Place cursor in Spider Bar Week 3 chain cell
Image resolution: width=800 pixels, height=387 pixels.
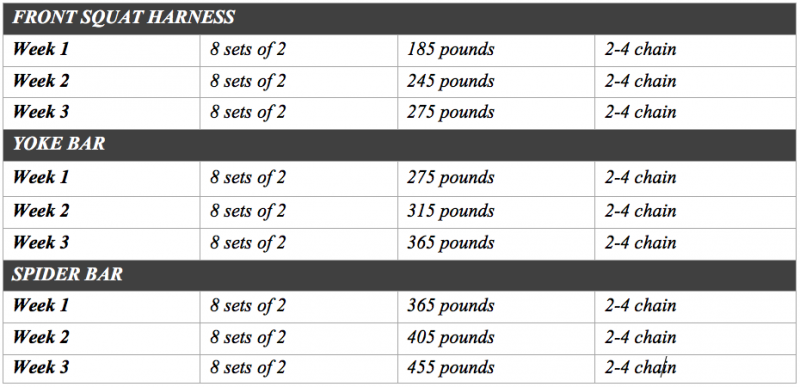tap(695, 368)
